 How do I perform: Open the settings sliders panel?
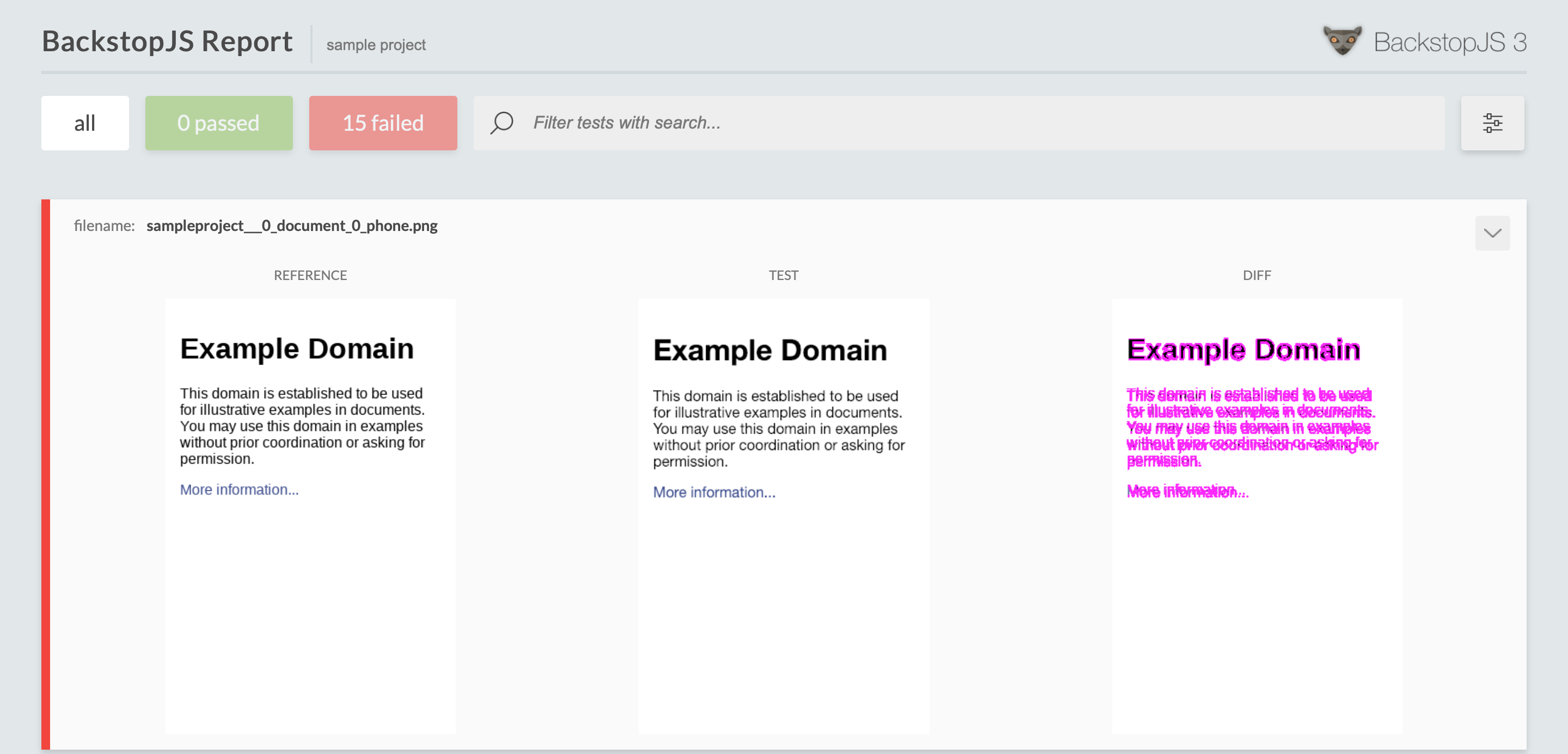[1492, 123]
